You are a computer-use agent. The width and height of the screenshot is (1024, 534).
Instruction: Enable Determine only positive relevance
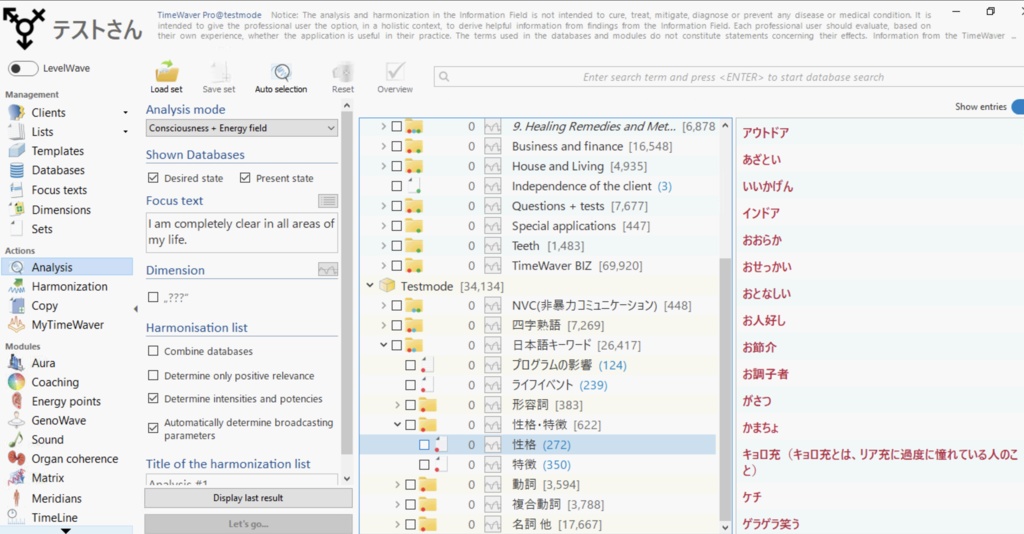153,375
